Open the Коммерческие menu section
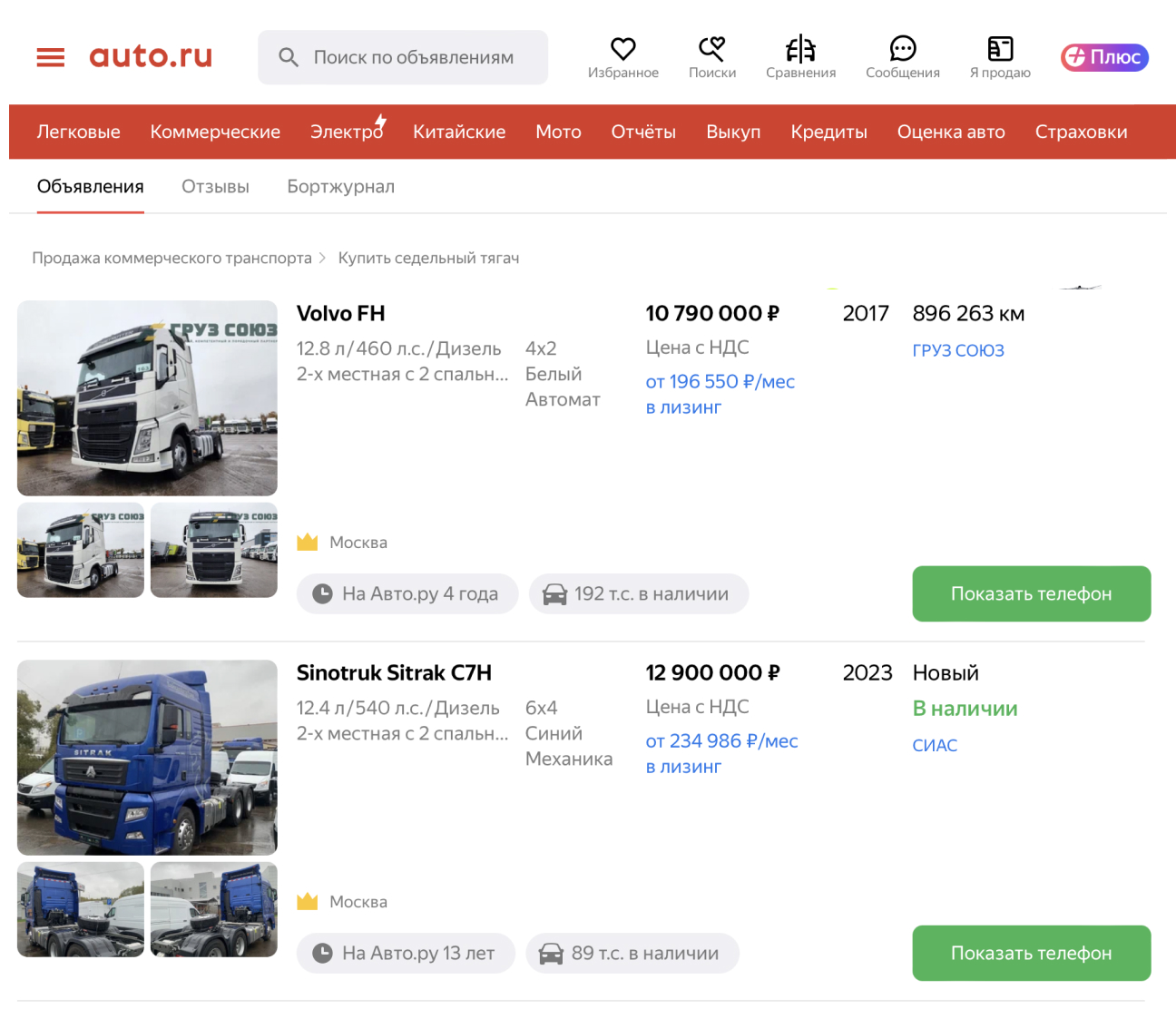 [215, 132]
